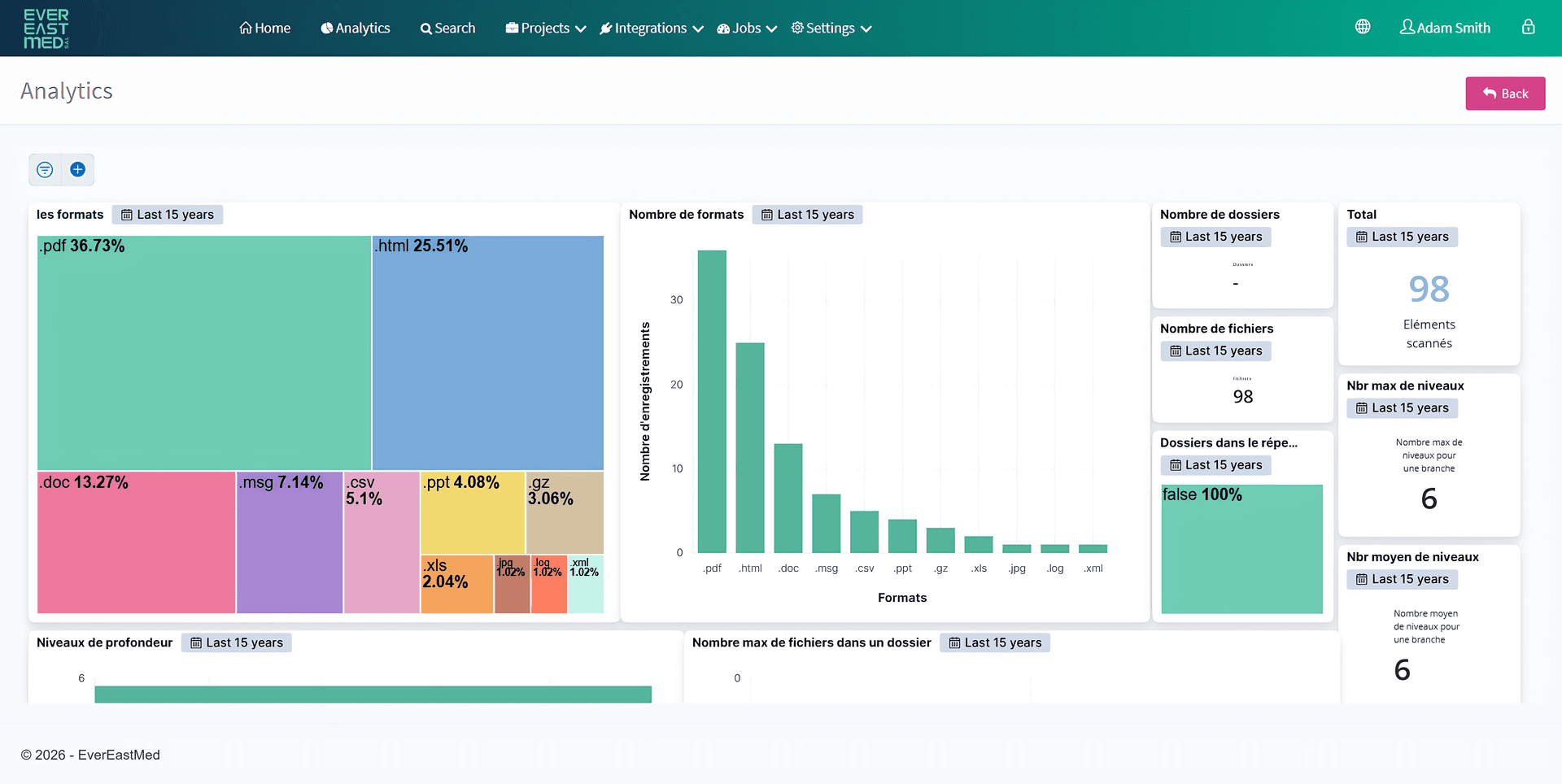This screenshot has height=784, width=1562.
Task: Click the .pdf bar in bar chart
Action: 712,402
